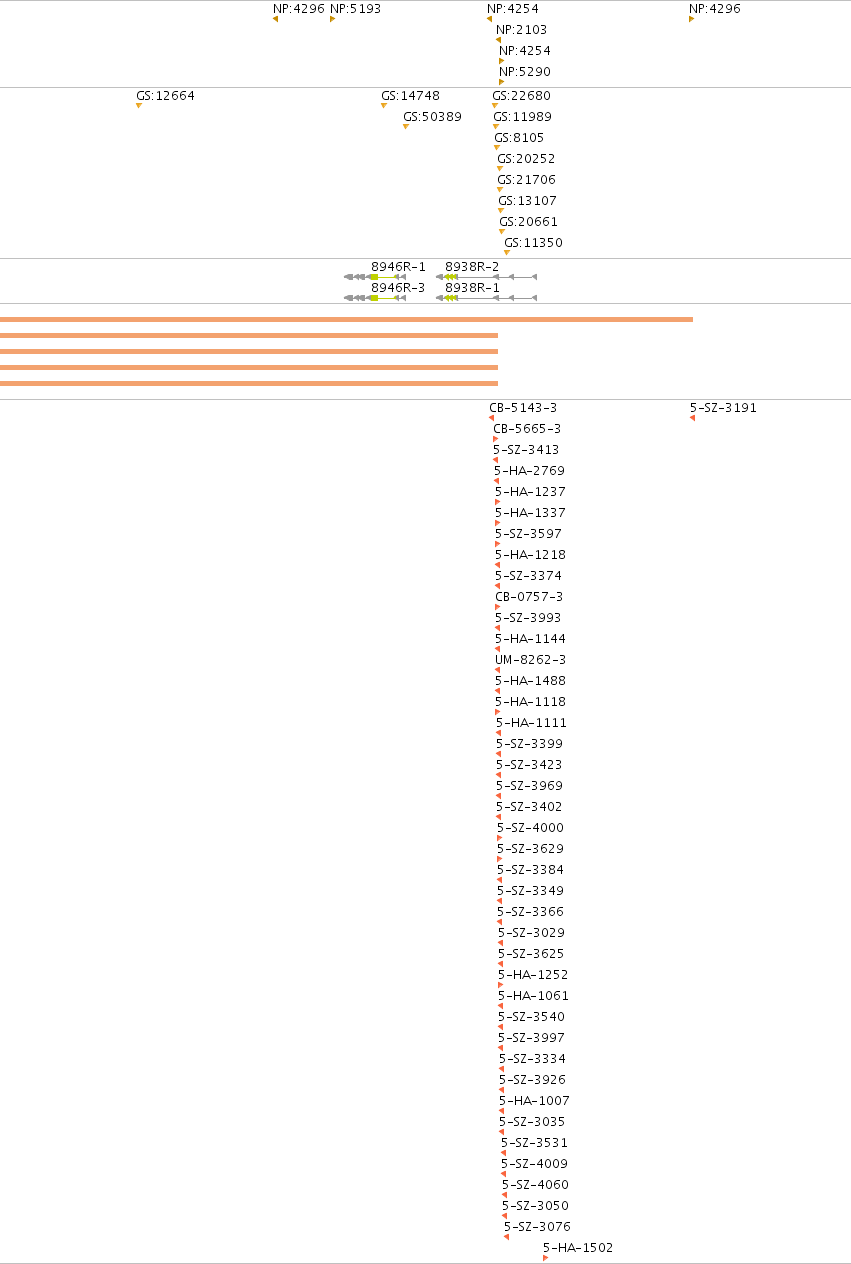
Task: Open the 5-SZ-3035 insertion
Action: (x=532, y=1122)
